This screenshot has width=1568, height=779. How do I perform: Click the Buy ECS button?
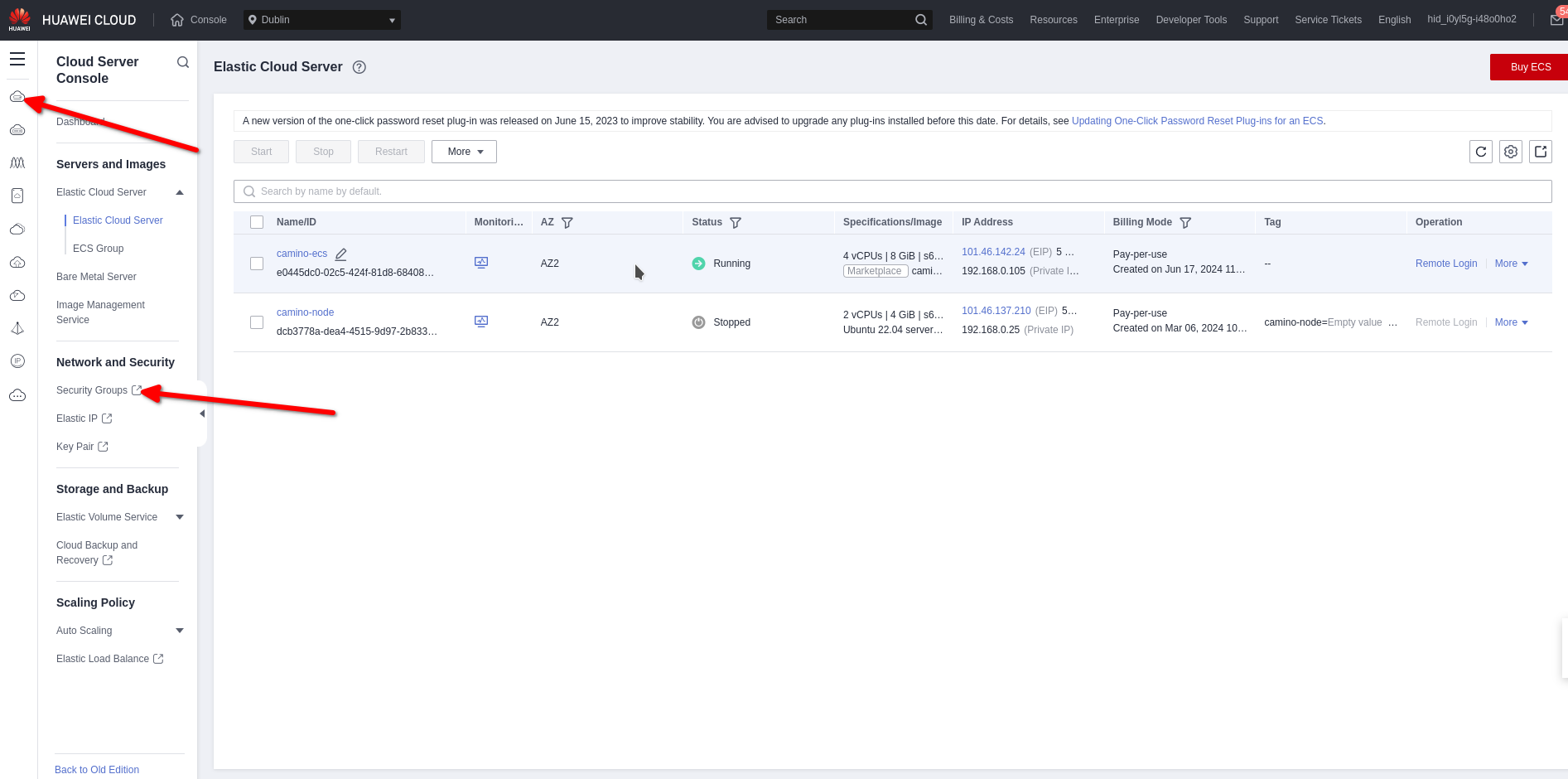tap(1529, 67)
